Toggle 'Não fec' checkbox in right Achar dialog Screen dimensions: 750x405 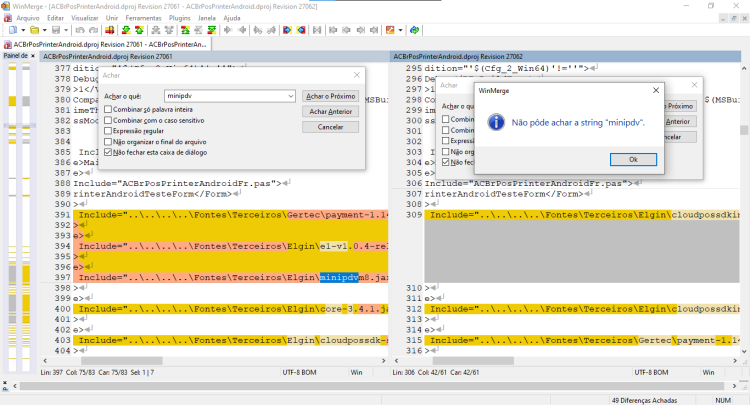[x=446, y=162]
